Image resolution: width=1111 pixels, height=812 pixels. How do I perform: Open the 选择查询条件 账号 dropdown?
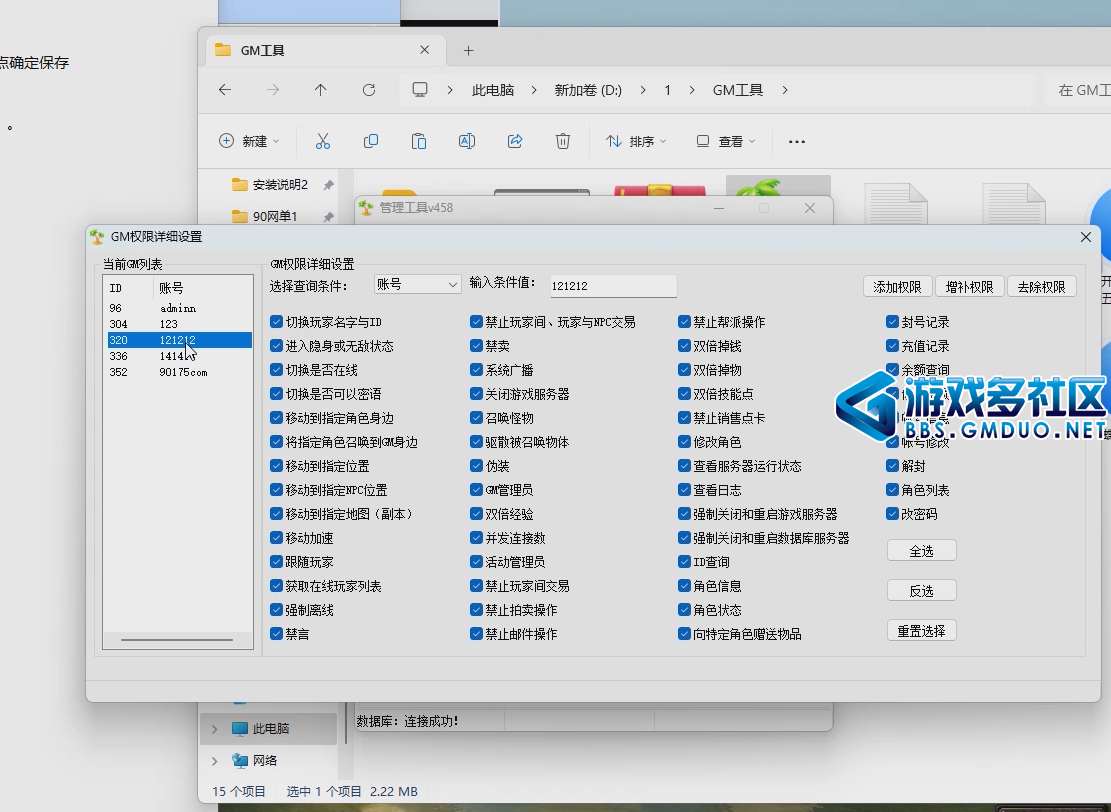coord(417,285)
